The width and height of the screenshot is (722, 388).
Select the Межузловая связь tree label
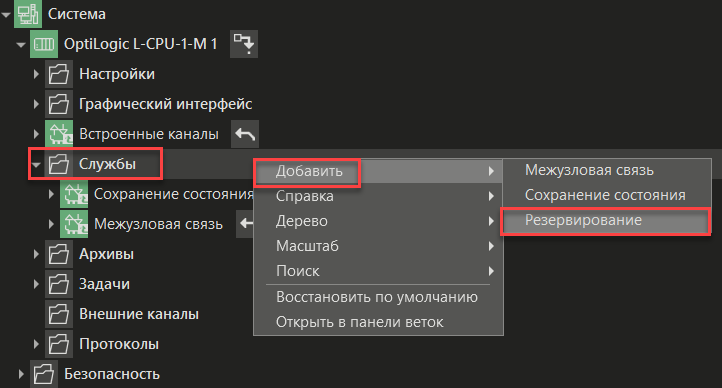(158, 224)
